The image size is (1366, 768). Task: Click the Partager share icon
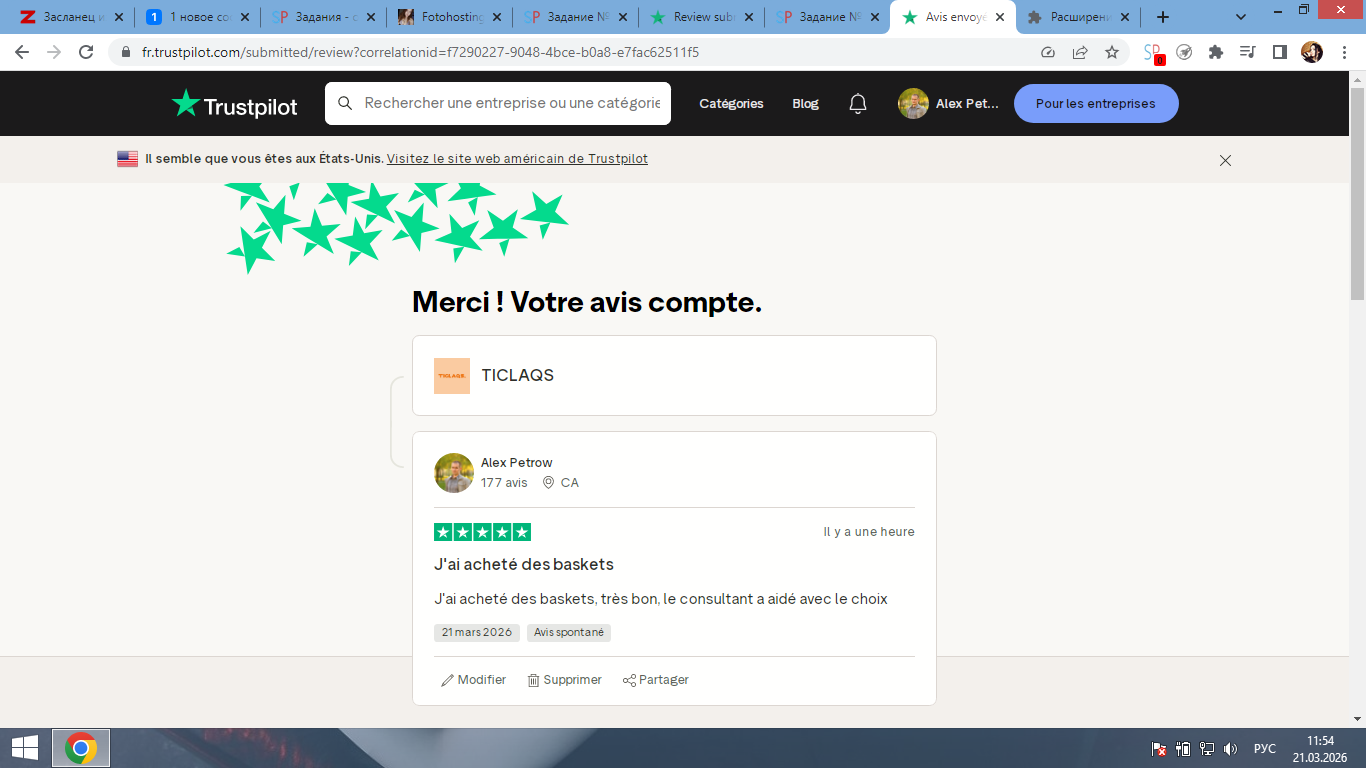tap(629, 680)
